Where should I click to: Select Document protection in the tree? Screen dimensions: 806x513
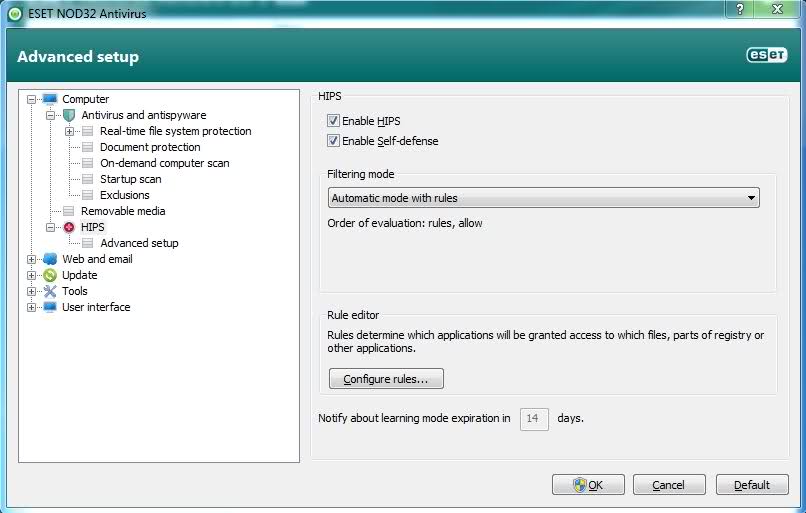(x=150, y=147)
